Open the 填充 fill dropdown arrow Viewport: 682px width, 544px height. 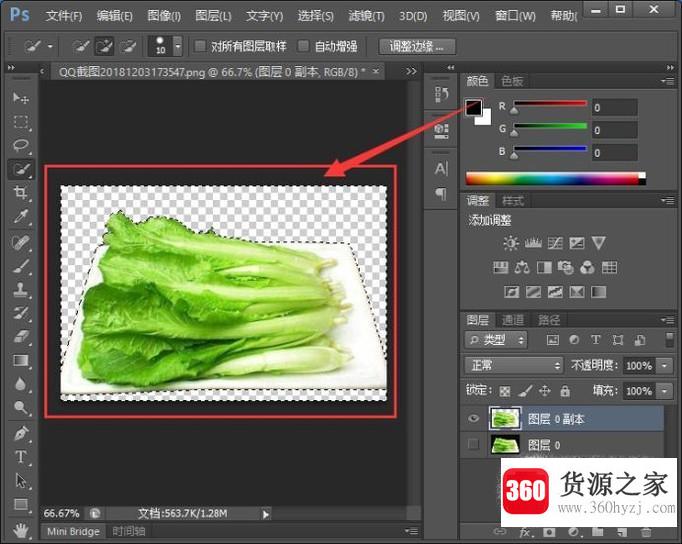pos(664,391)
